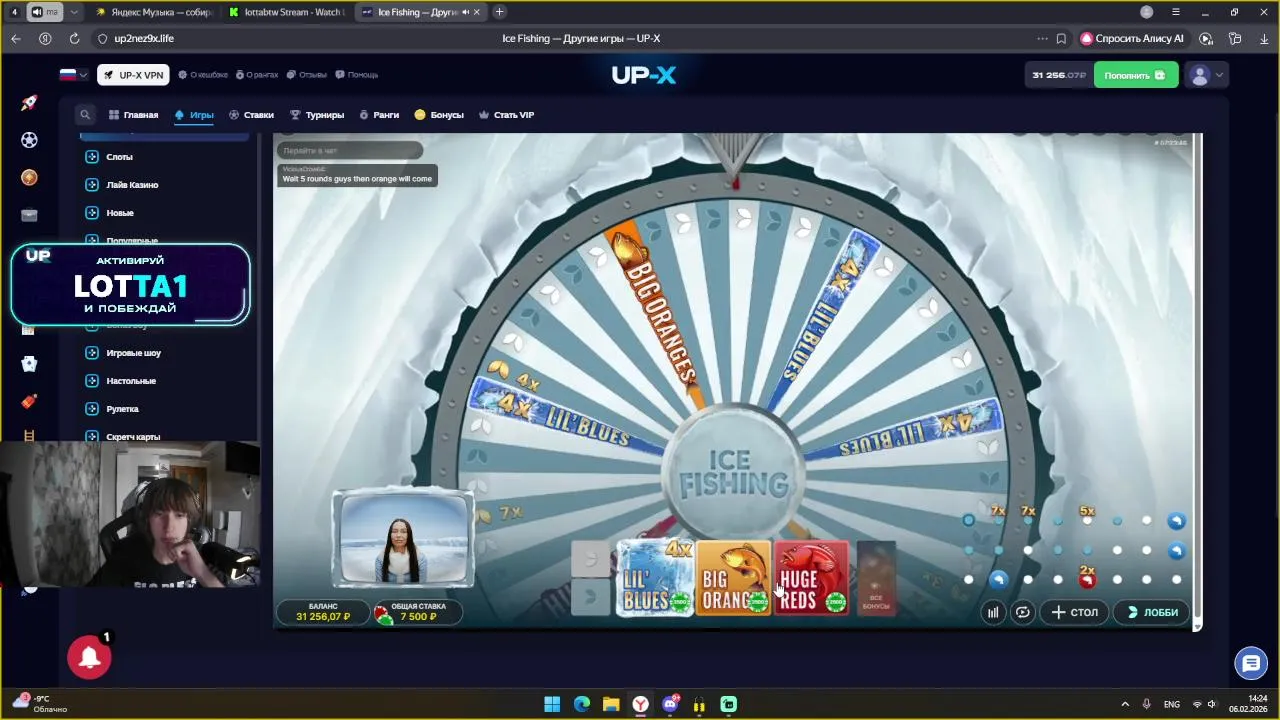Open the support chat bubble icon
Screen dimensions: 1280x720
(x=1250, y=662)
